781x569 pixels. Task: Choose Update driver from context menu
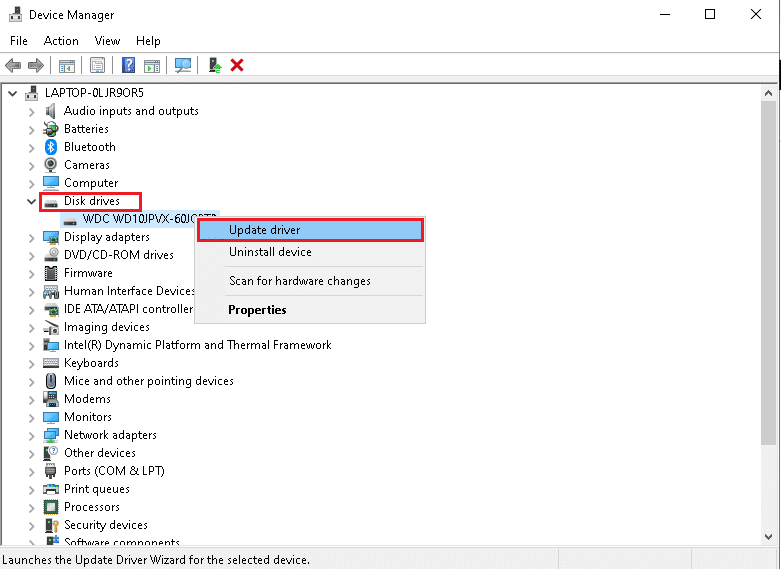pos(264,230)
